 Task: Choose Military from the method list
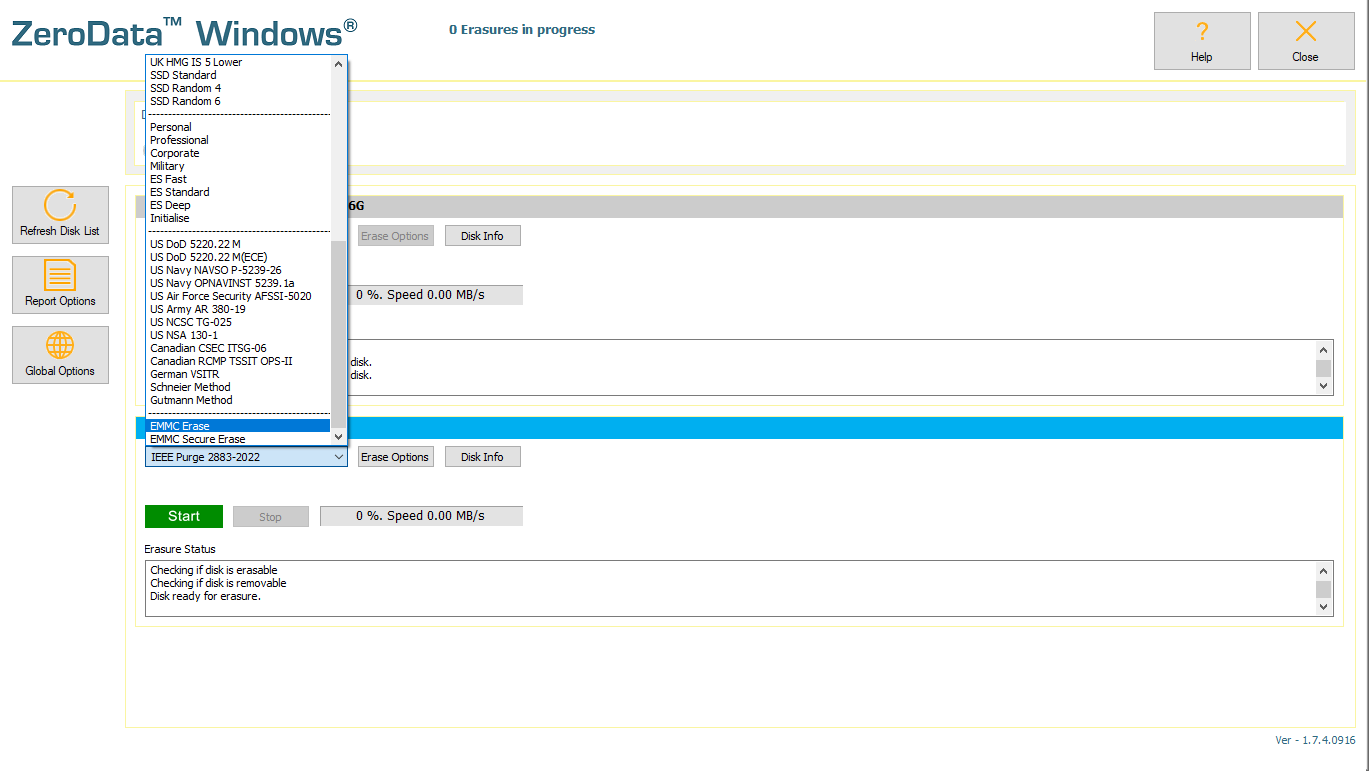coord(238,166)
